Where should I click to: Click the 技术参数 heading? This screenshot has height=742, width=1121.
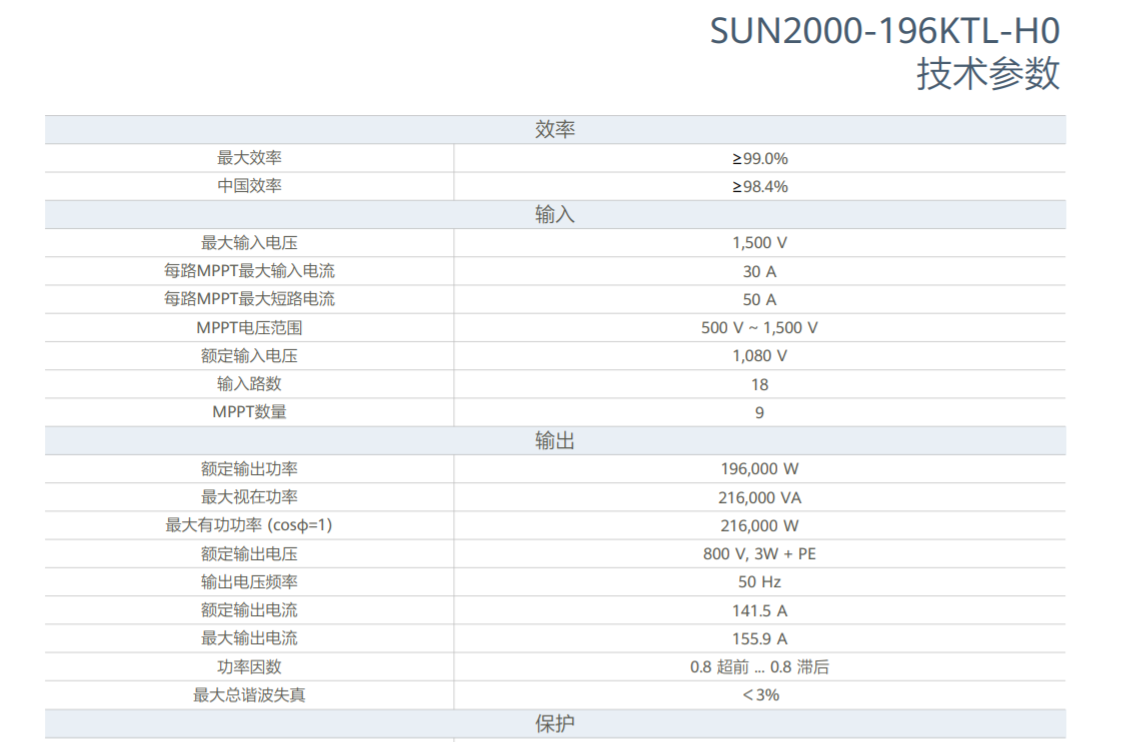(x=988, y=74)
